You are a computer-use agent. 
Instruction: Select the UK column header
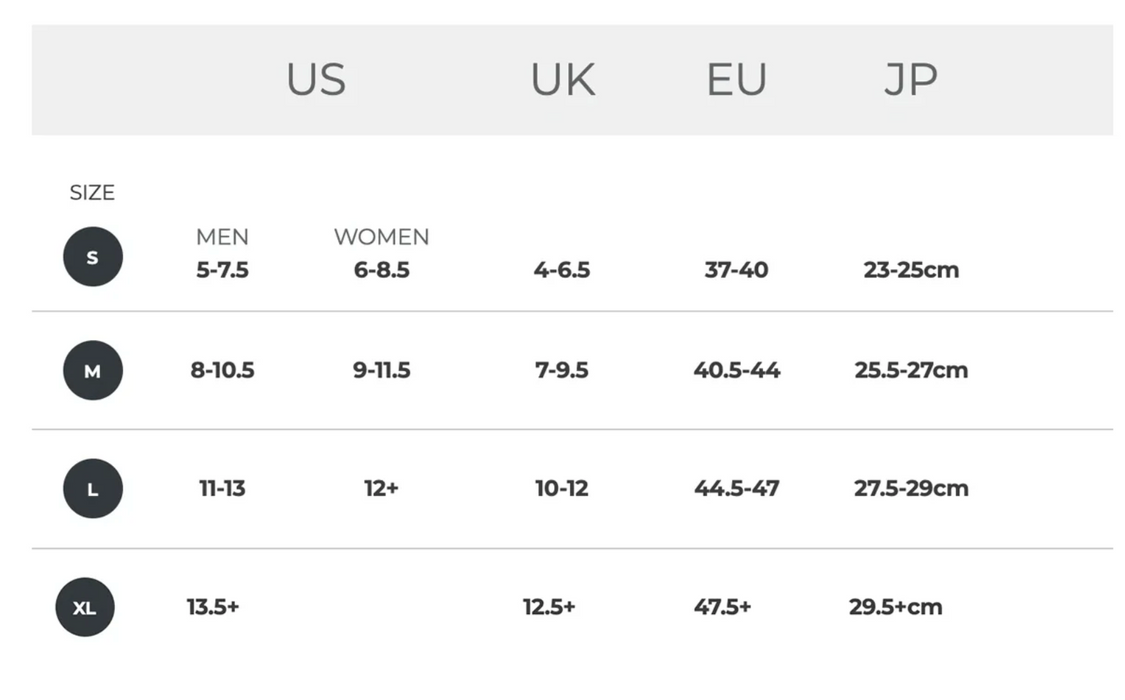(562, 80)
